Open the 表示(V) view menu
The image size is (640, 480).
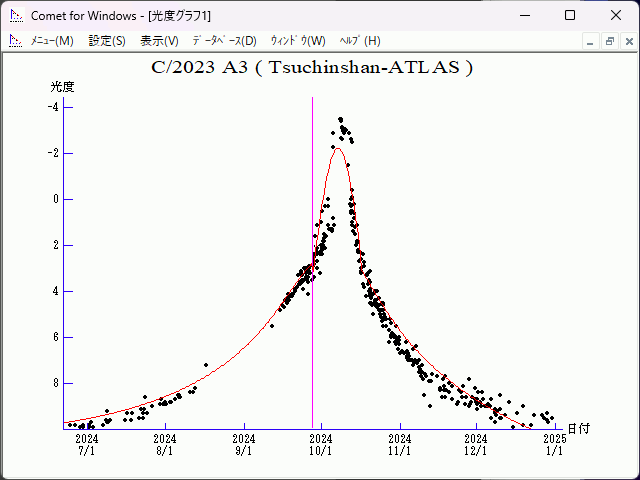(159, 41)
